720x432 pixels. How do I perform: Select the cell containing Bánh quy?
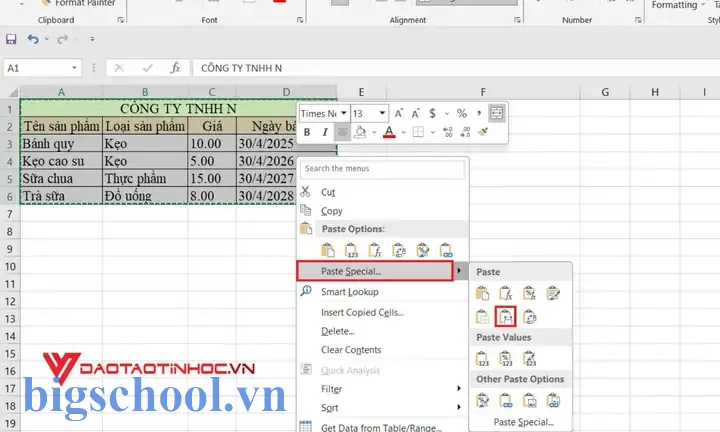[62, 144]
